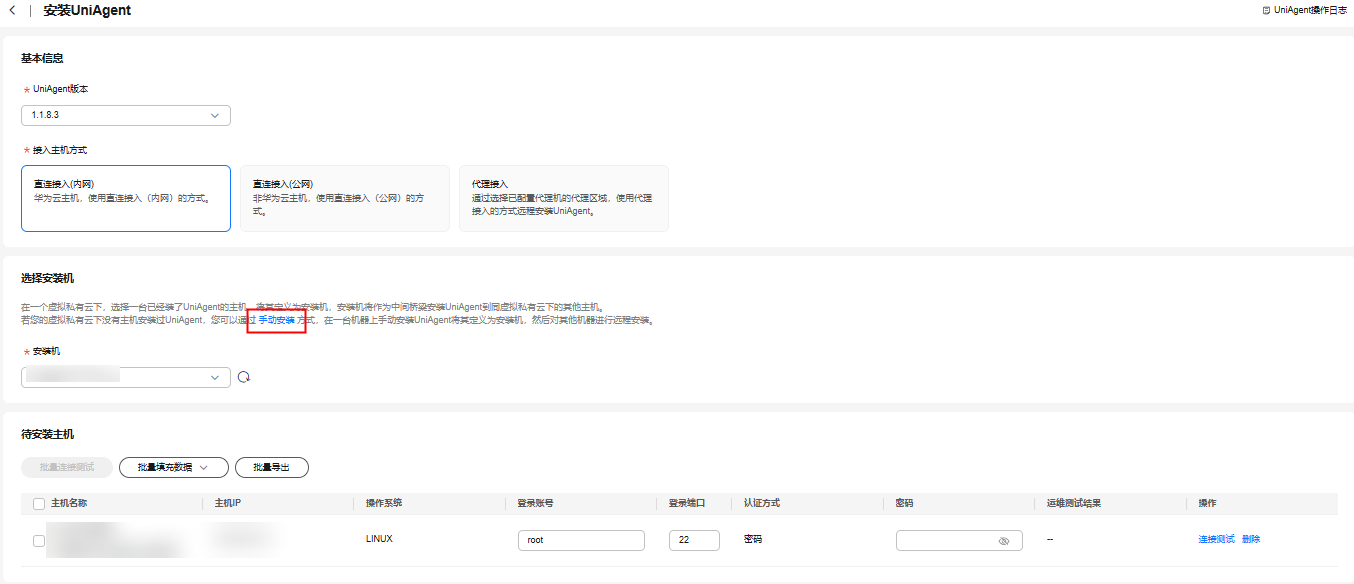Click the 批量连接测试 button

pyautogui.click(x=67, y=467)
